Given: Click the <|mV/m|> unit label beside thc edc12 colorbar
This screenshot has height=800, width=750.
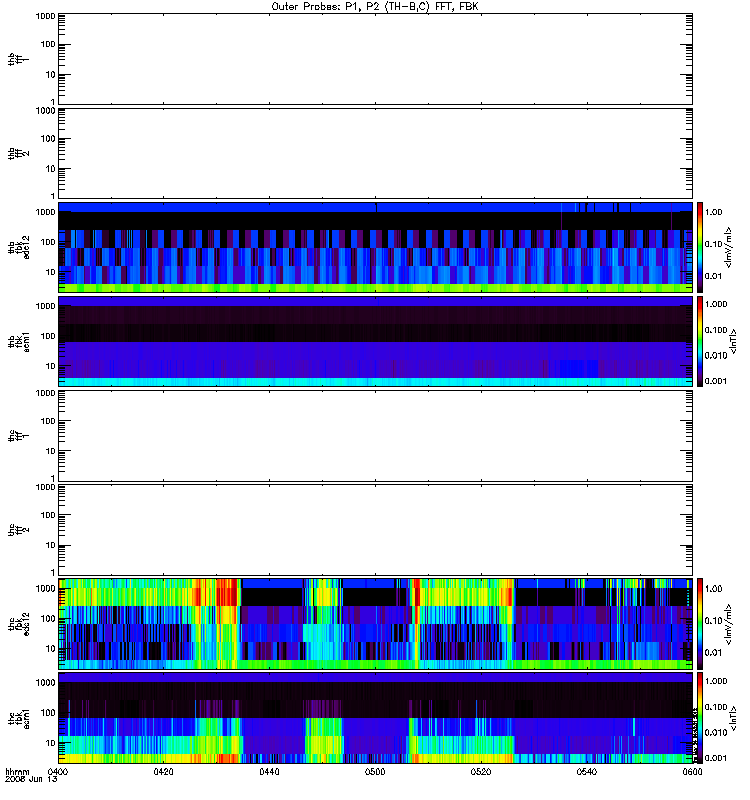Looking at the screenshot, I should pos(728,624).
